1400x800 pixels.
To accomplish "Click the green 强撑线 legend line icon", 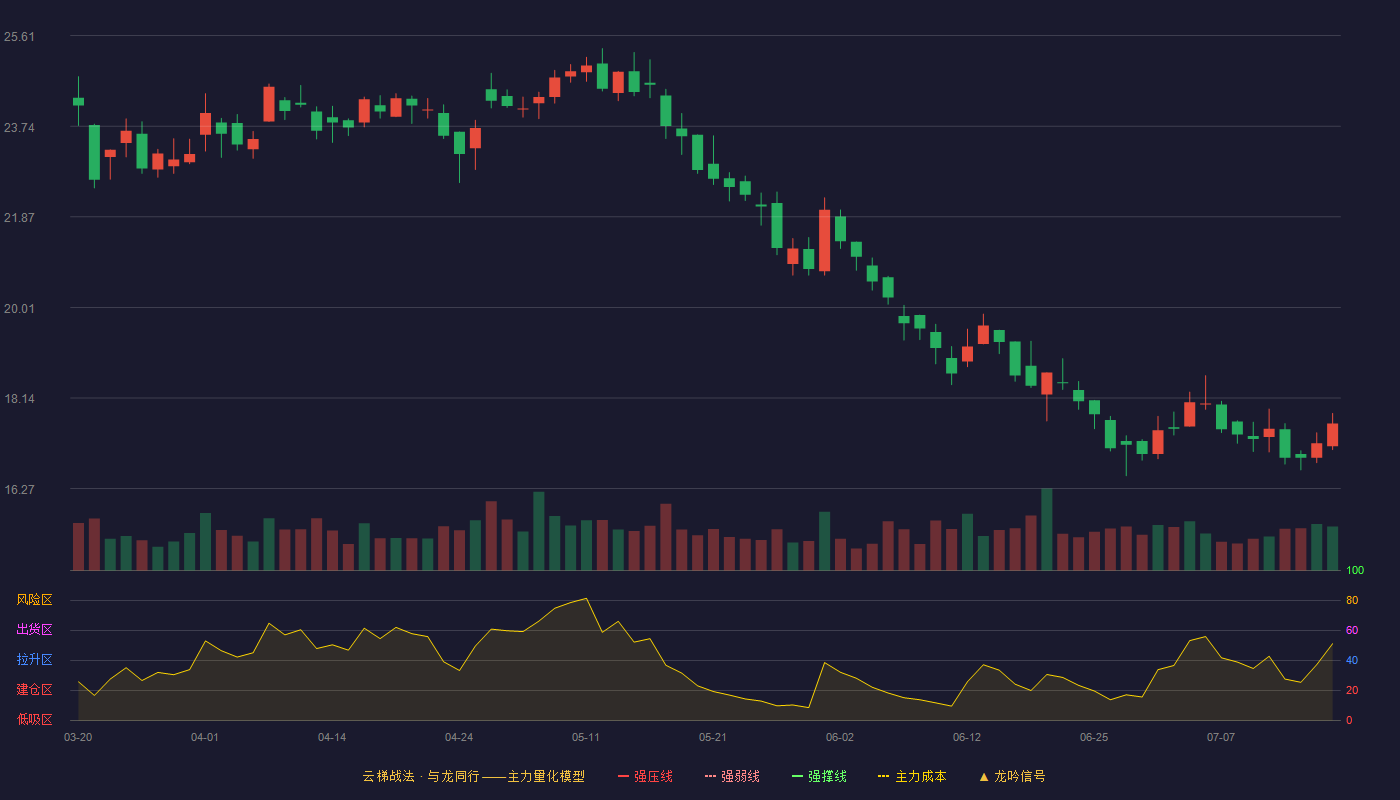I will tap(797, 776).
